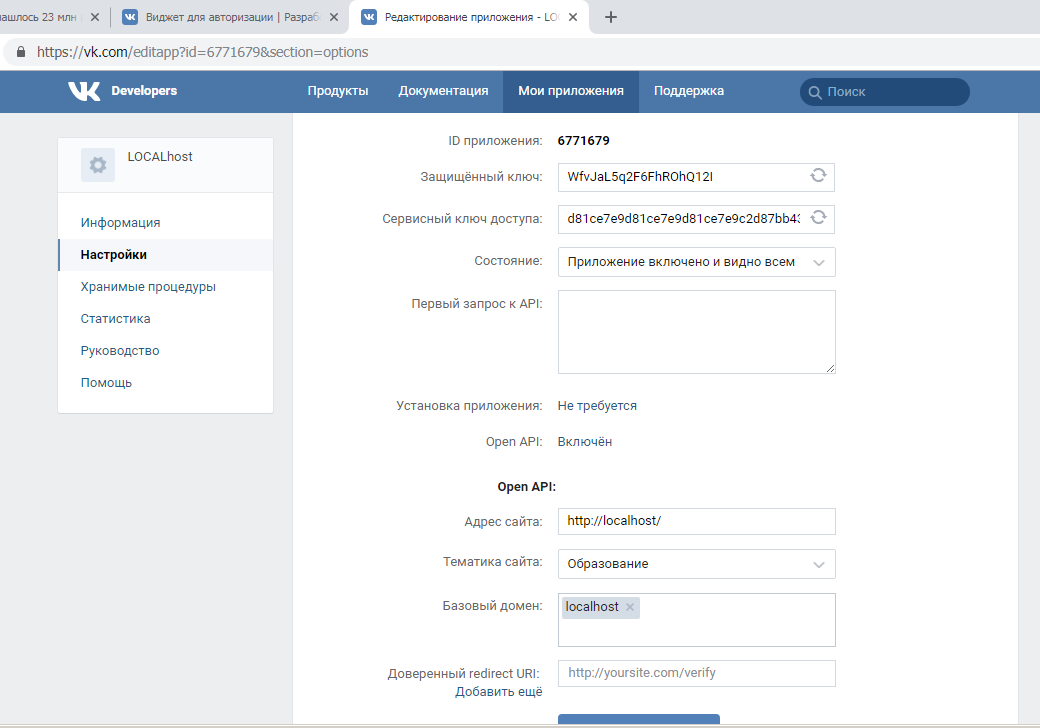Click the Не требуется installation link
The image size is (1040, 728).
(x=597, y=406)
